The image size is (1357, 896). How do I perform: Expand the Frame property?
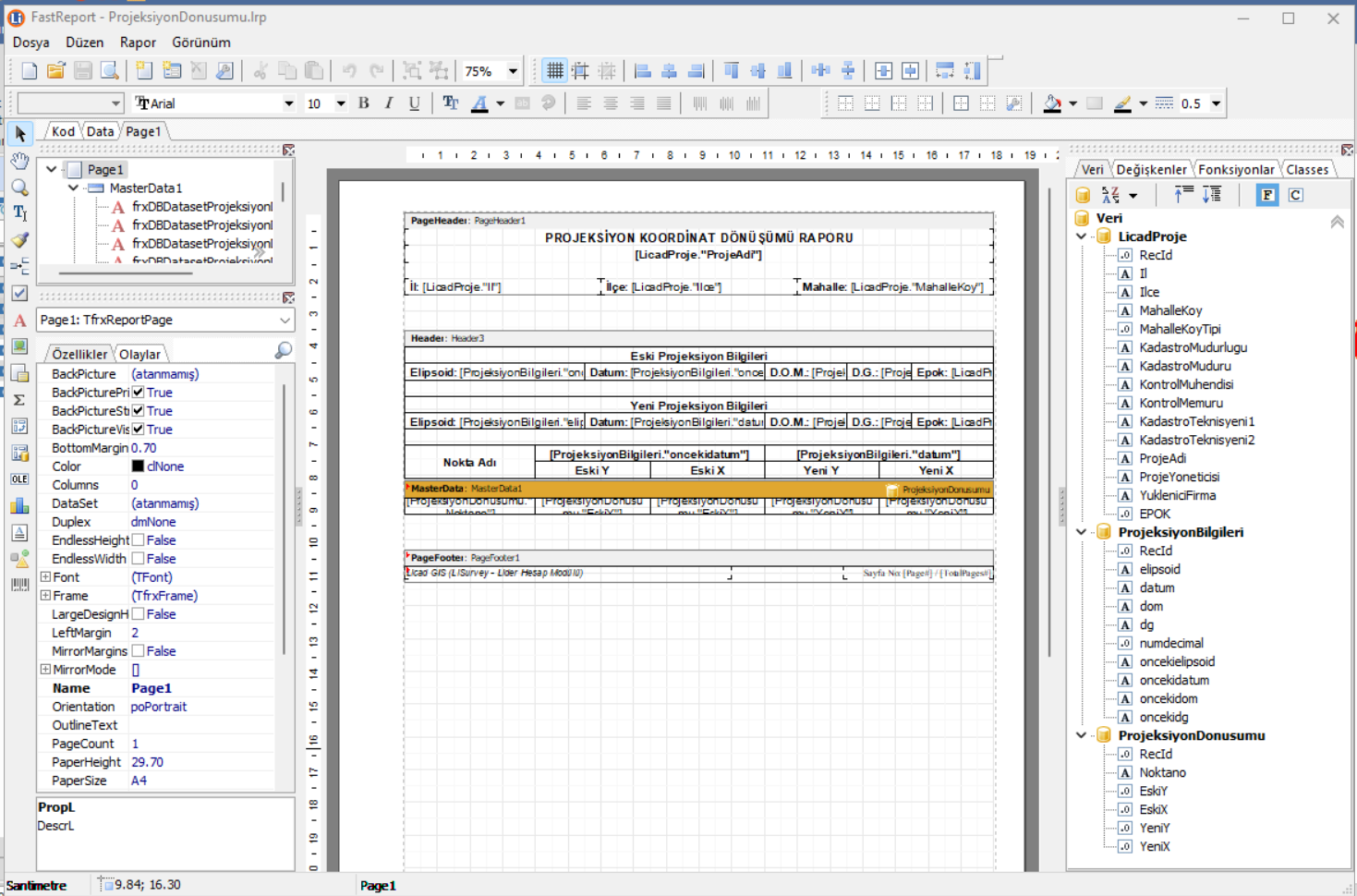point(45,596)
